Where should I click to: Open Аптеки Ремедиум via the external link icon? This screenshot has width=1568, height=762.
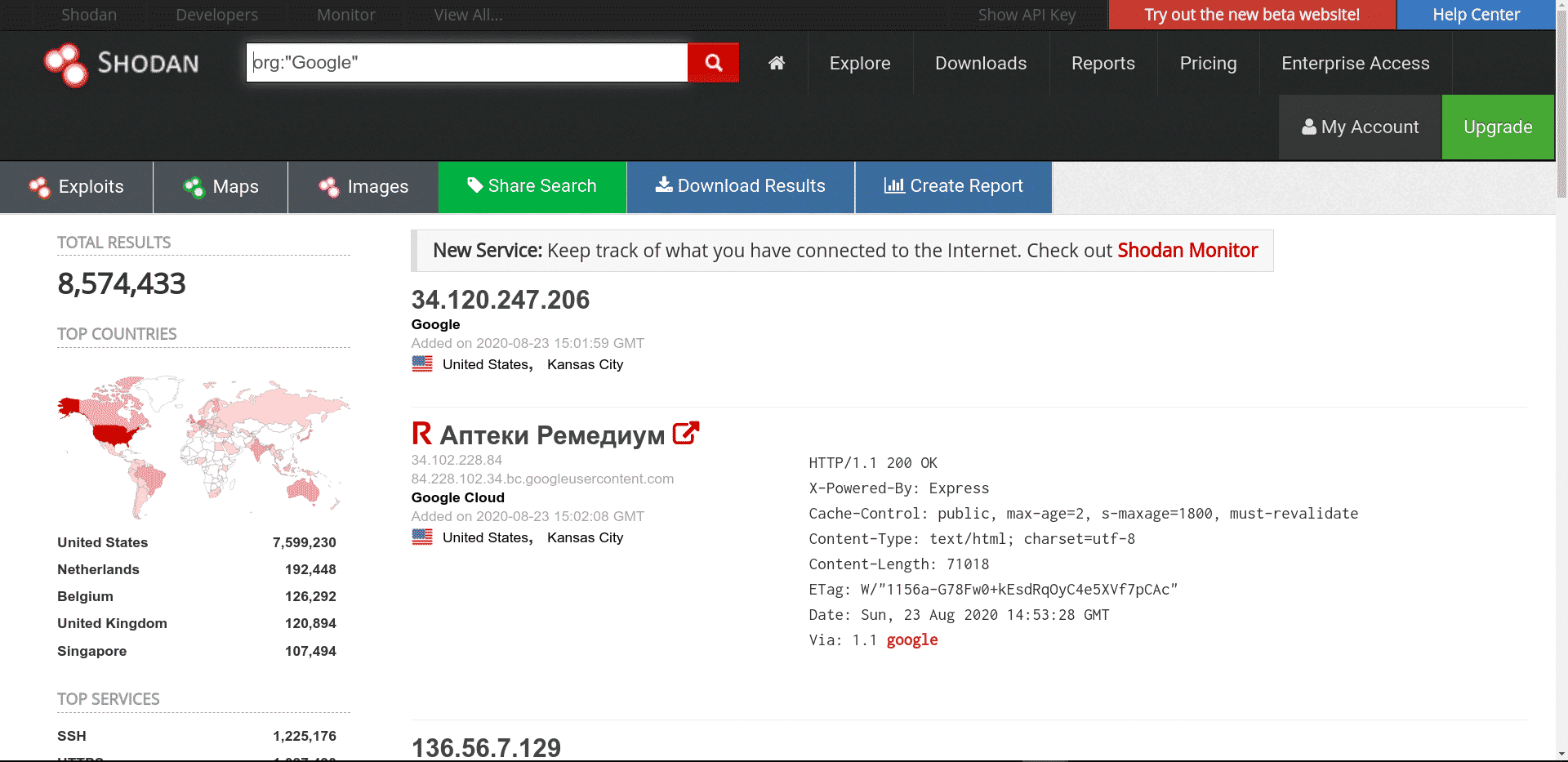tap(685, 432)
